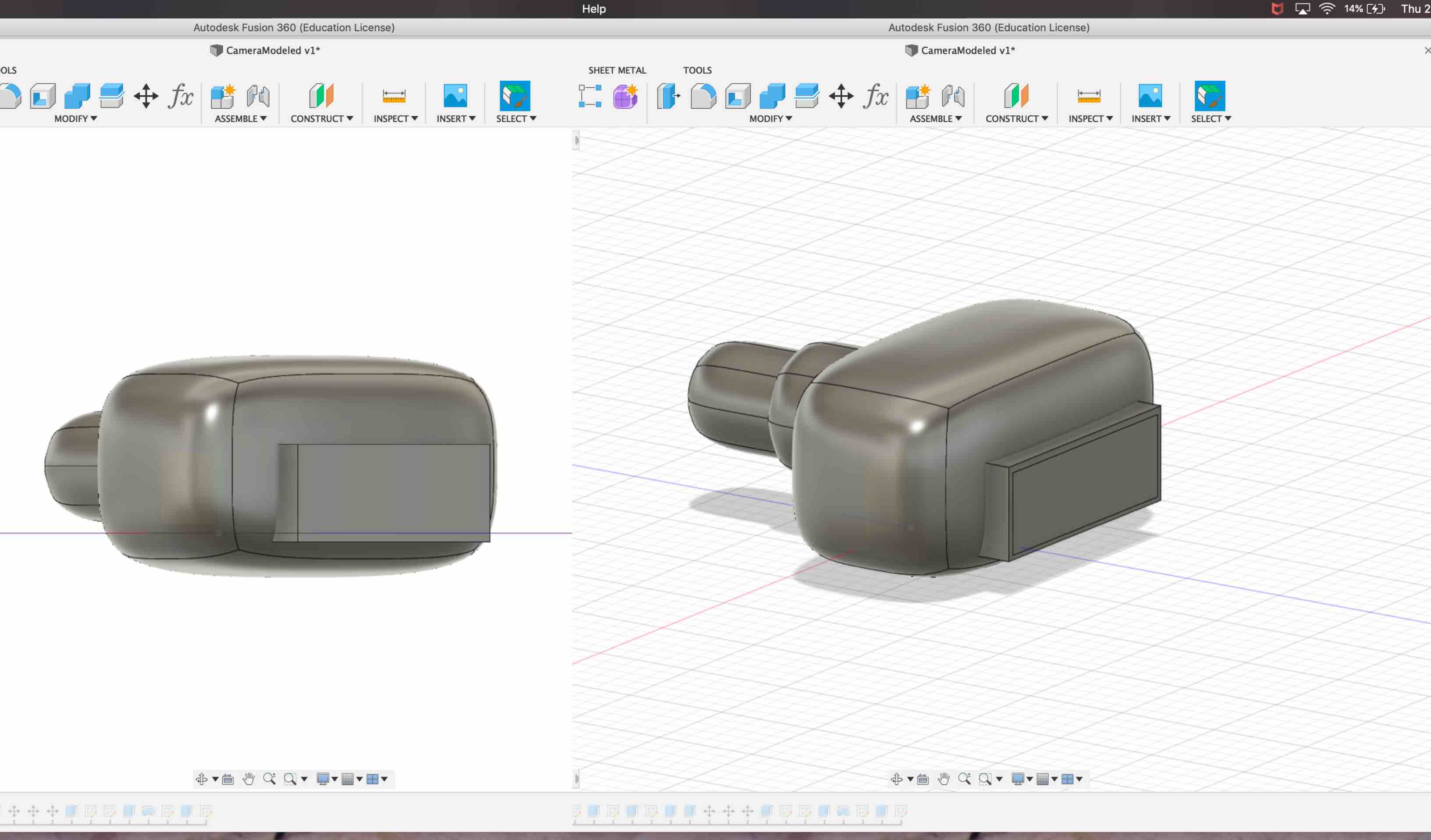Image resolution: width=1431 pixels, height=840 pixels.
Task: Click the Measure ruler icon in left window
Action: pyautogui.click(x=394, y=96)
